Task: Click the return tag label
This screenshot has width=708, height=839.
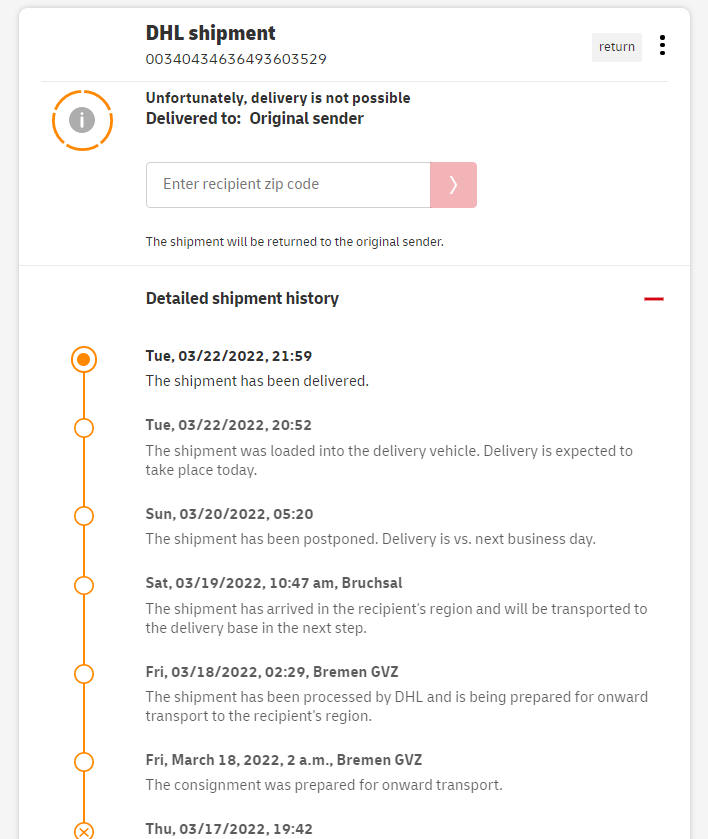Action: pos(617,47)
